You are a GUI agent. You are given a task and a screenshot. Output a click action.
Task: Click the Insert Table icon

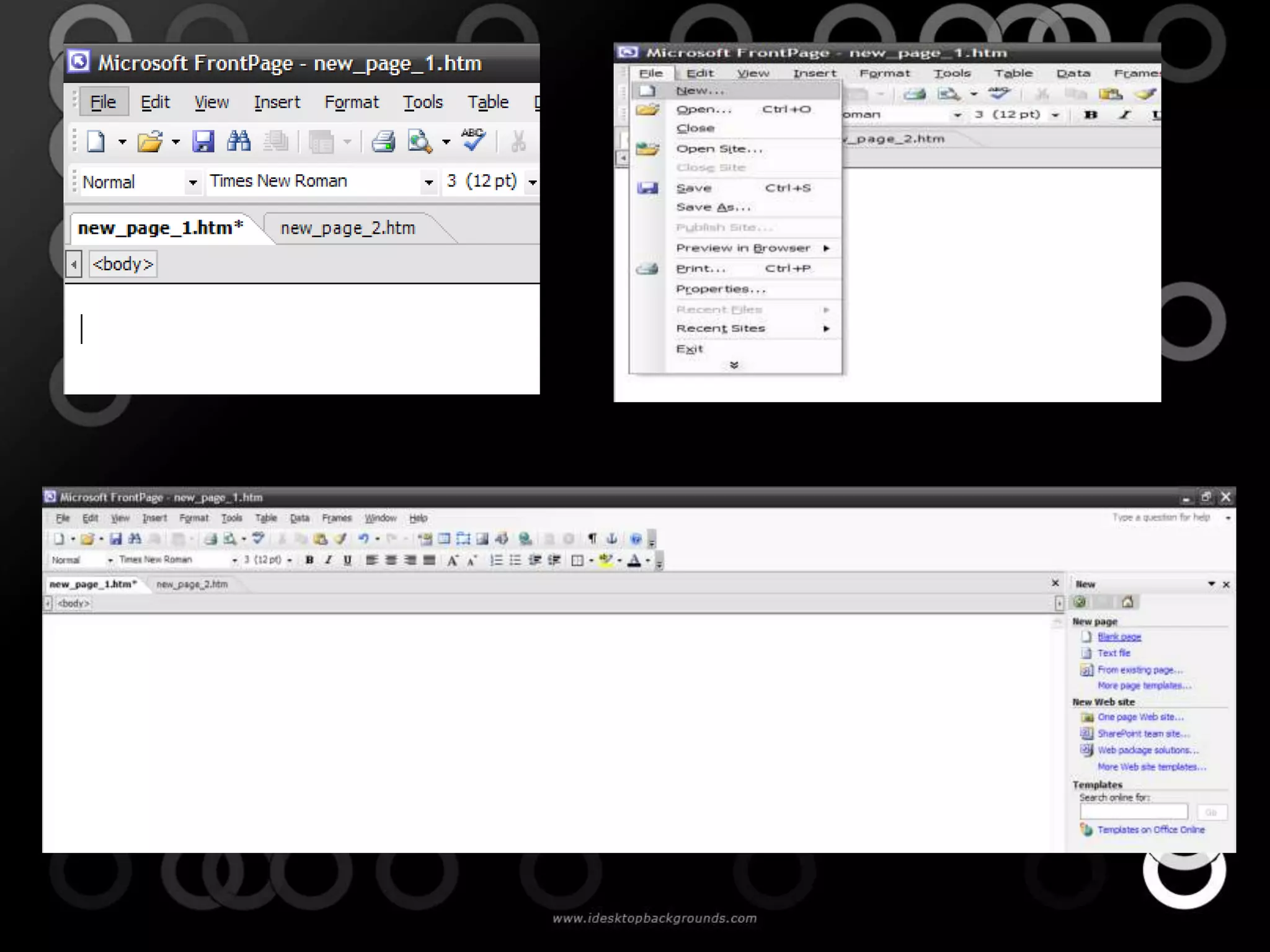[x=444, y=539]
